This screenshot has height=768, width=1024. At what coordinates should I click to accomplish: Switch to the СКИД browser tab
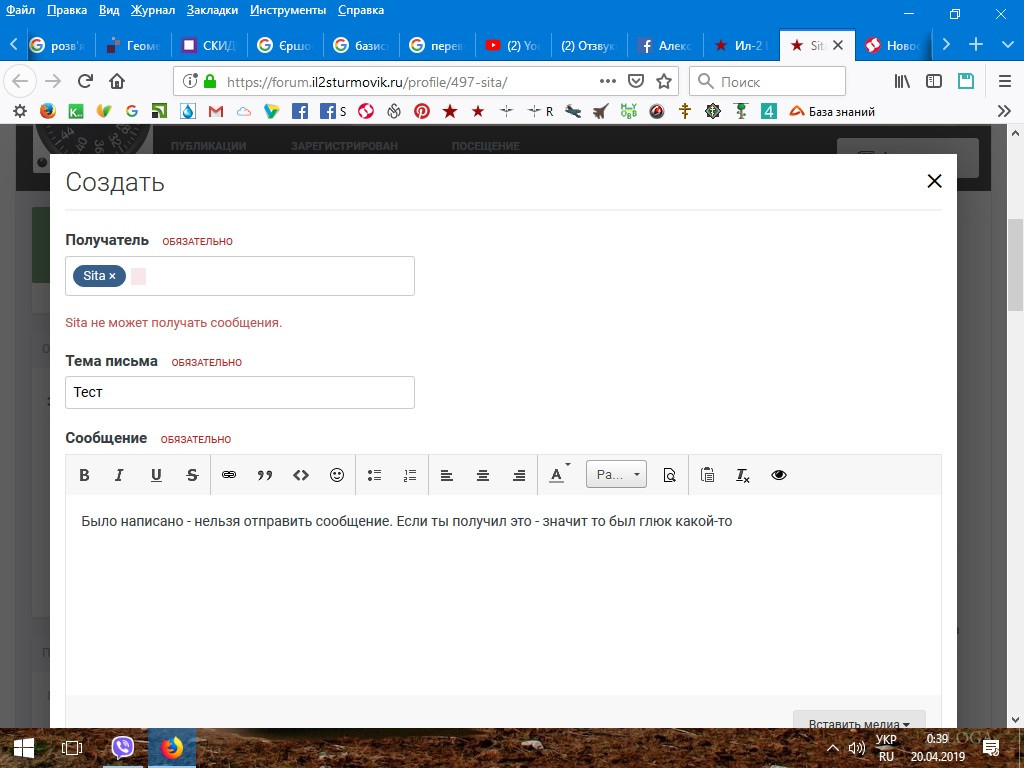209,45
